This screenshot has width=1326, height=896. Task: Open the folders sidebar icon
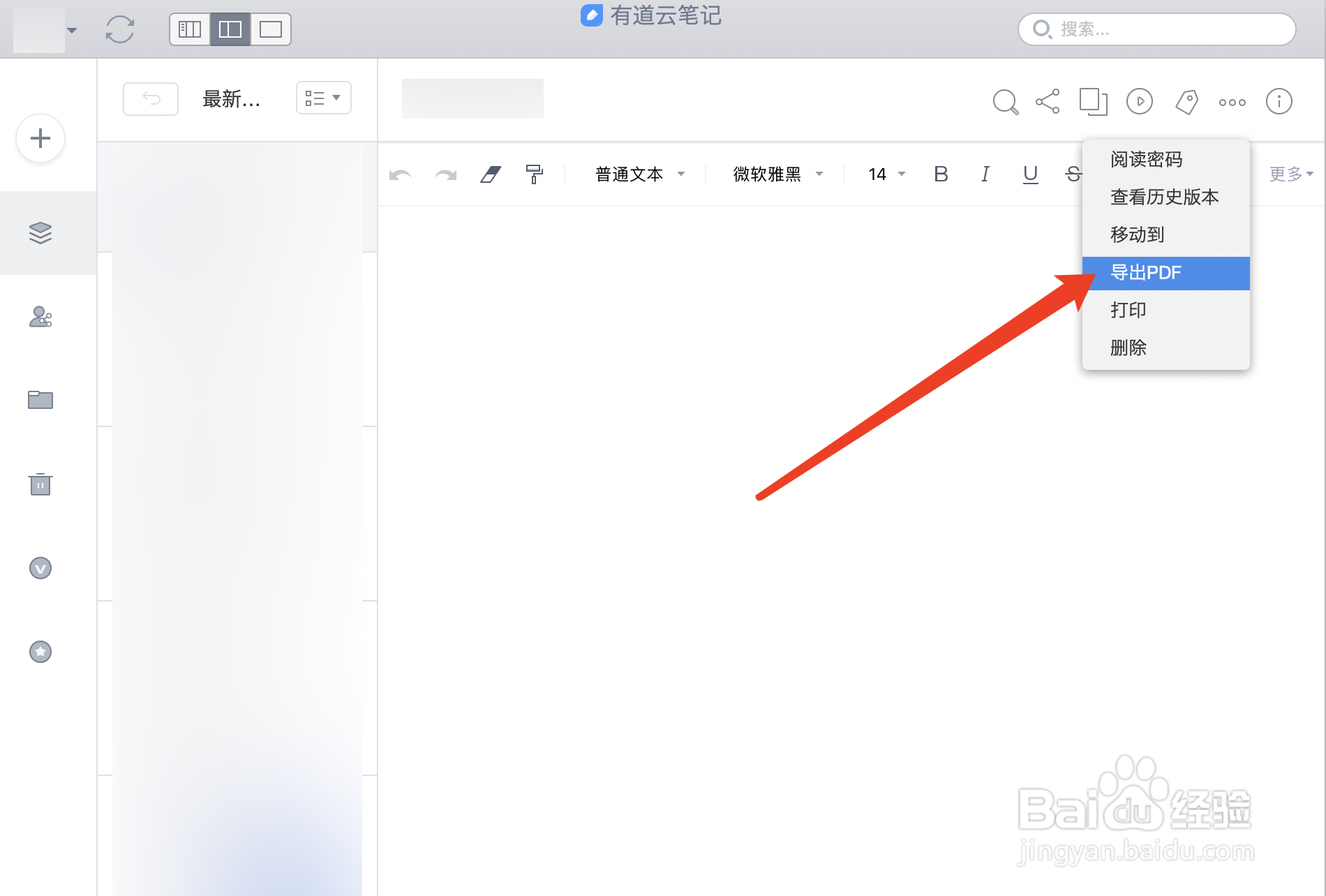click(x=40, y=400)
